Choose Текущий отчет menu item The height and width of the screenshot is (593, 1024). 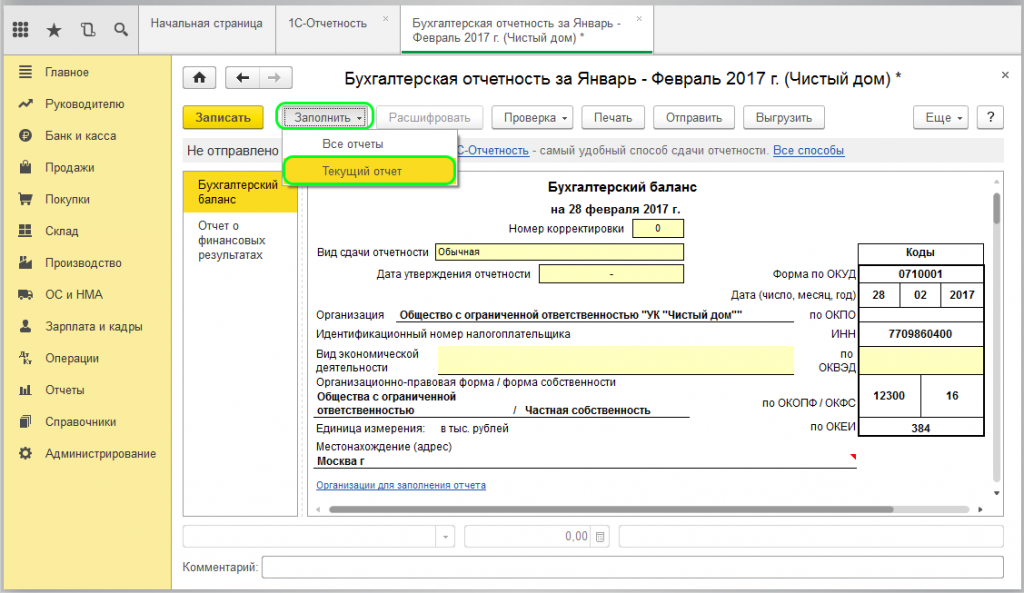370,171
